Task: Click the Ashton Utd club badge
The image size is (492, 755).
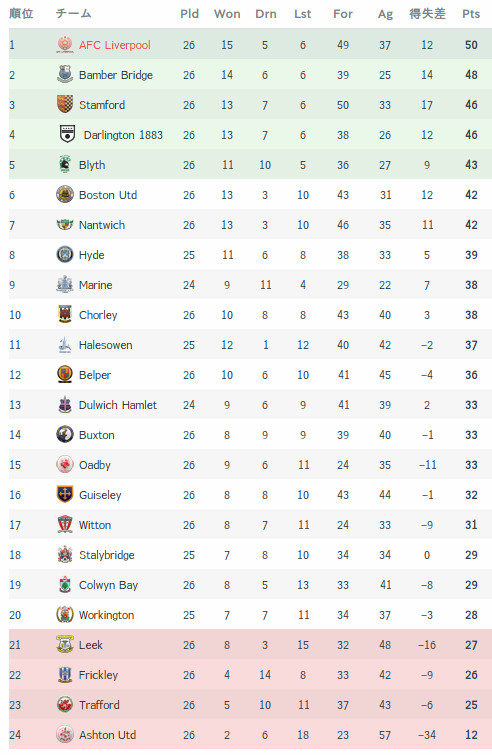Action: [65, 734]
